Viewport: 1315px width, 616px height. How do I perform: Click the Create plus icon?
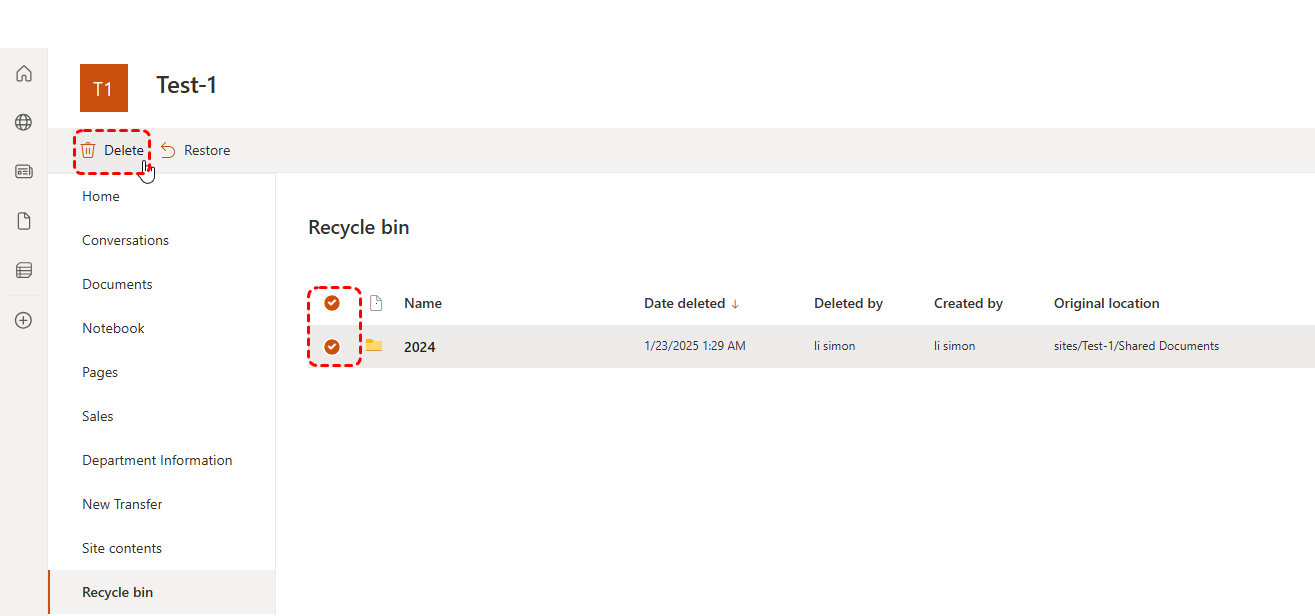[x=24, y=321]
